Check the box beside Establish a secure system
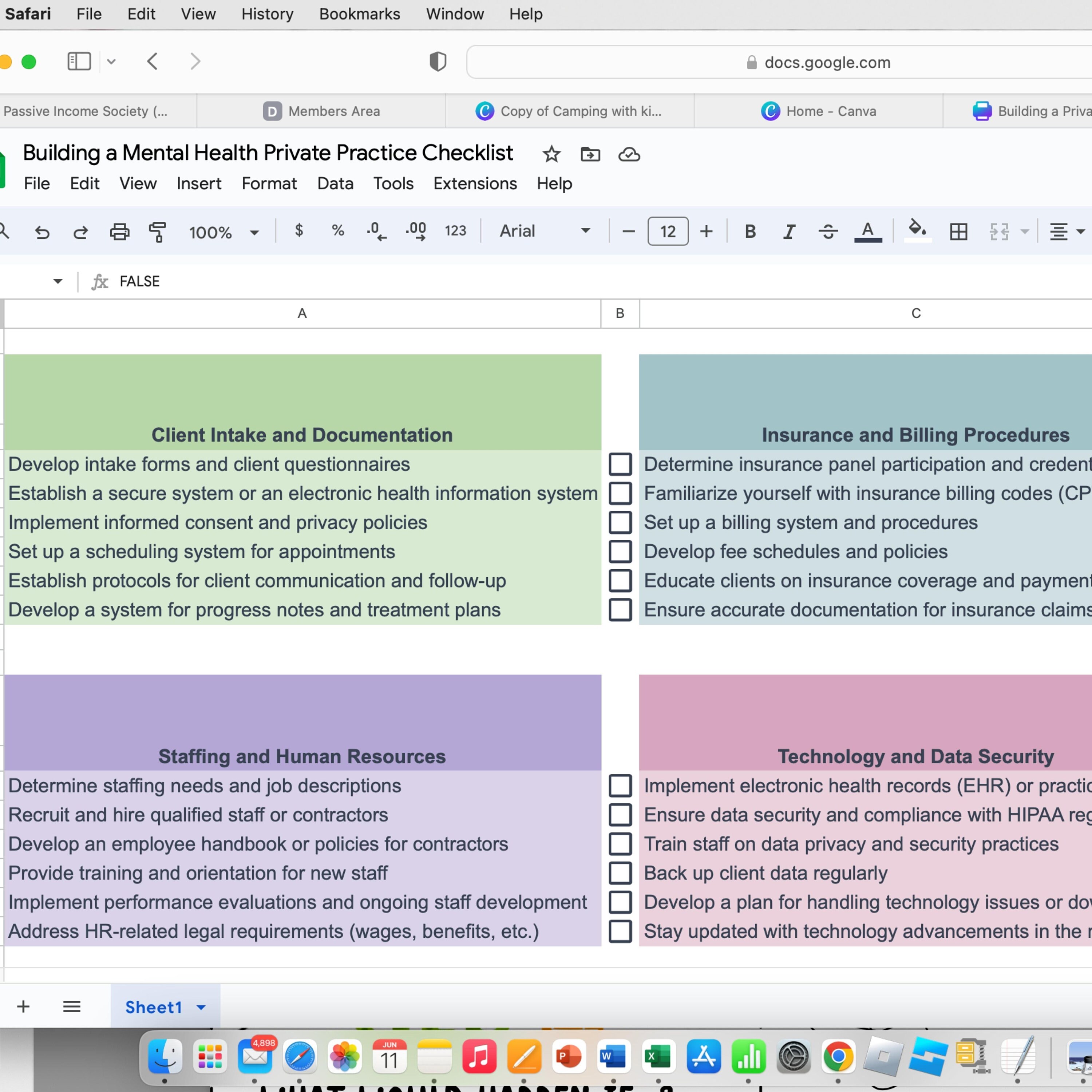This screenshot has height=1092, width=1092. (620, 494)
